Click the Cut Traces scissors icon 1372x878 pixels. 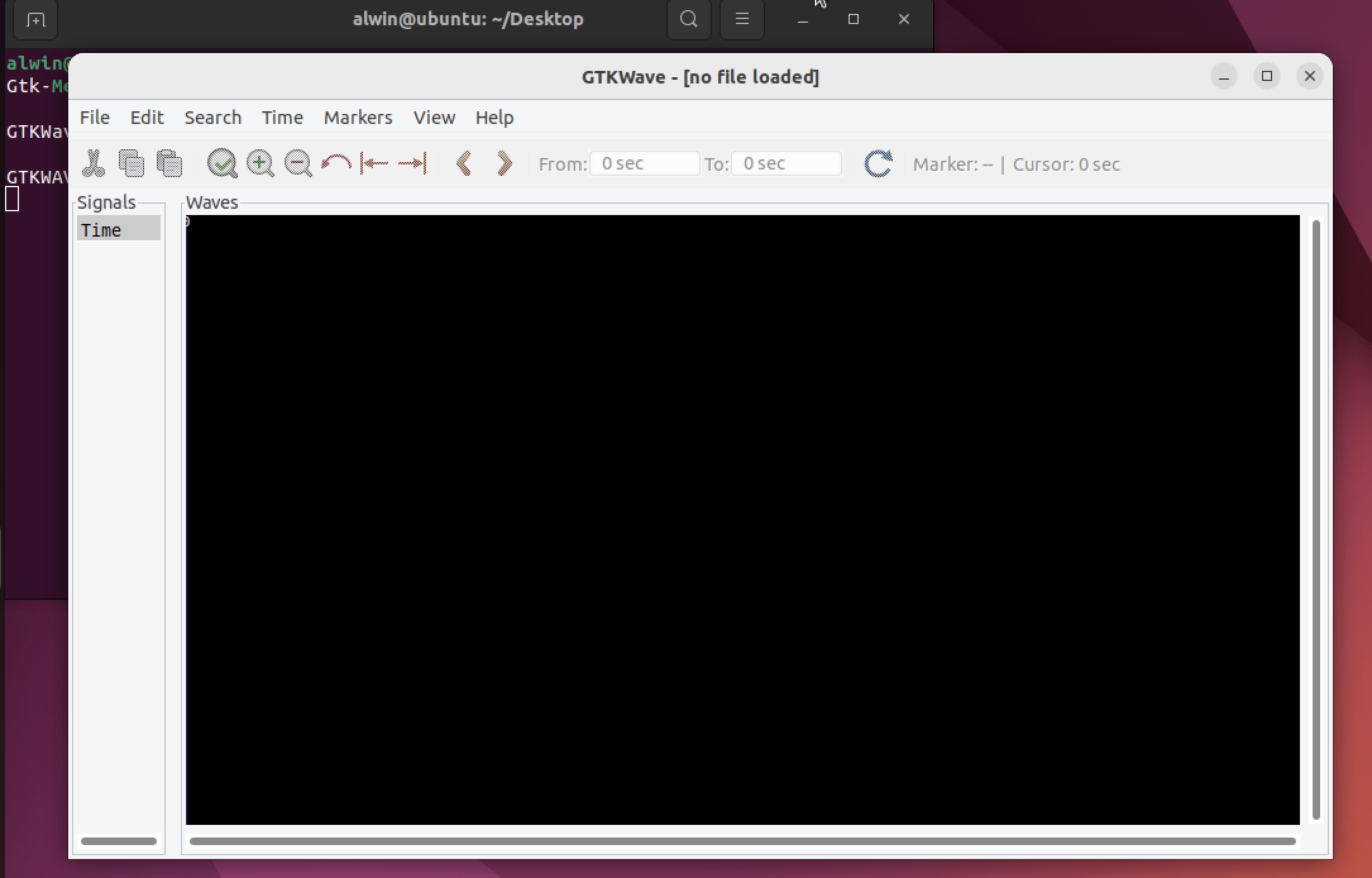coord(94,163)
